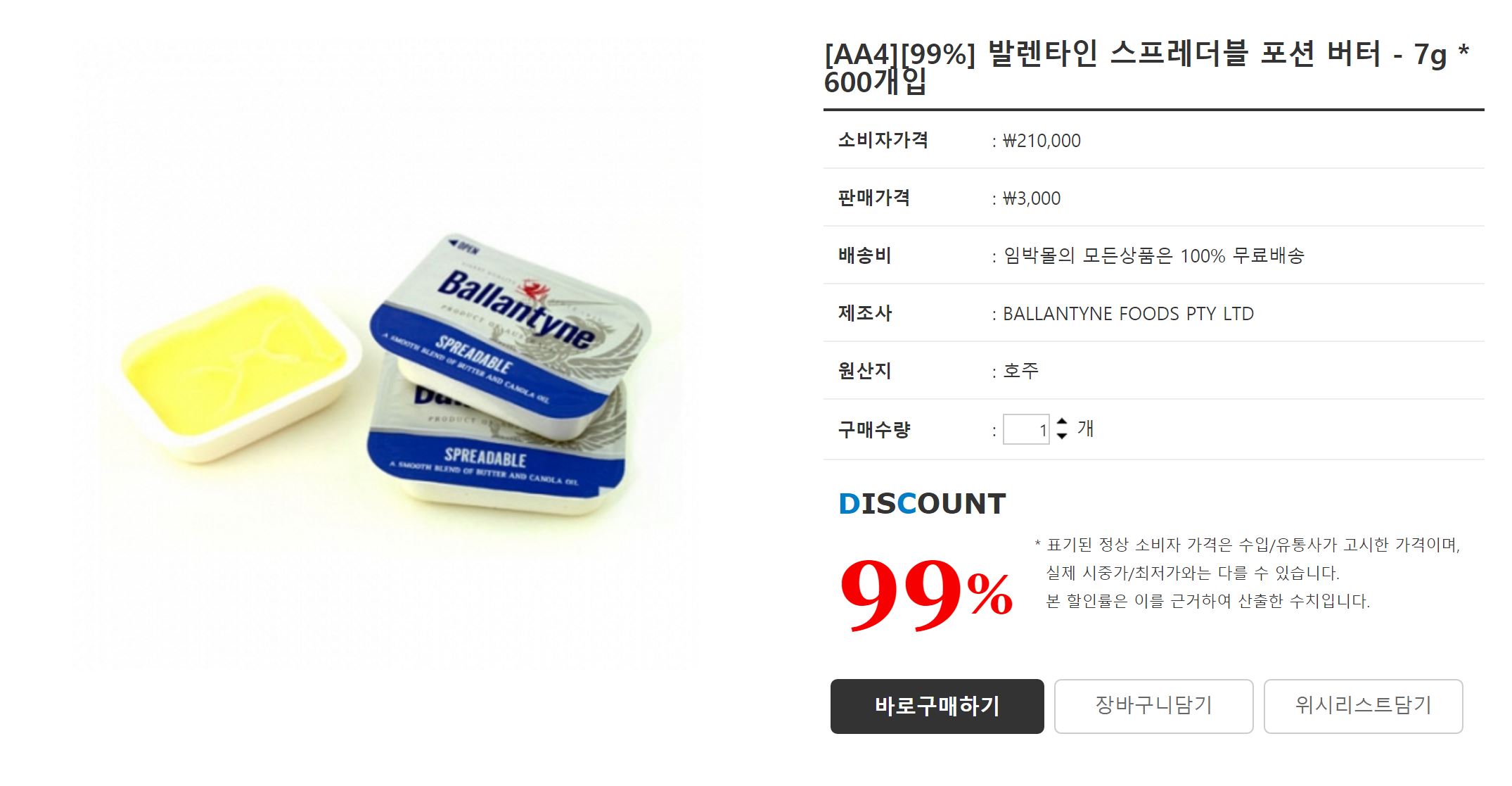Click the 소비자가격 row label
The image size is (1512, 786).
[x=883, y=140]
